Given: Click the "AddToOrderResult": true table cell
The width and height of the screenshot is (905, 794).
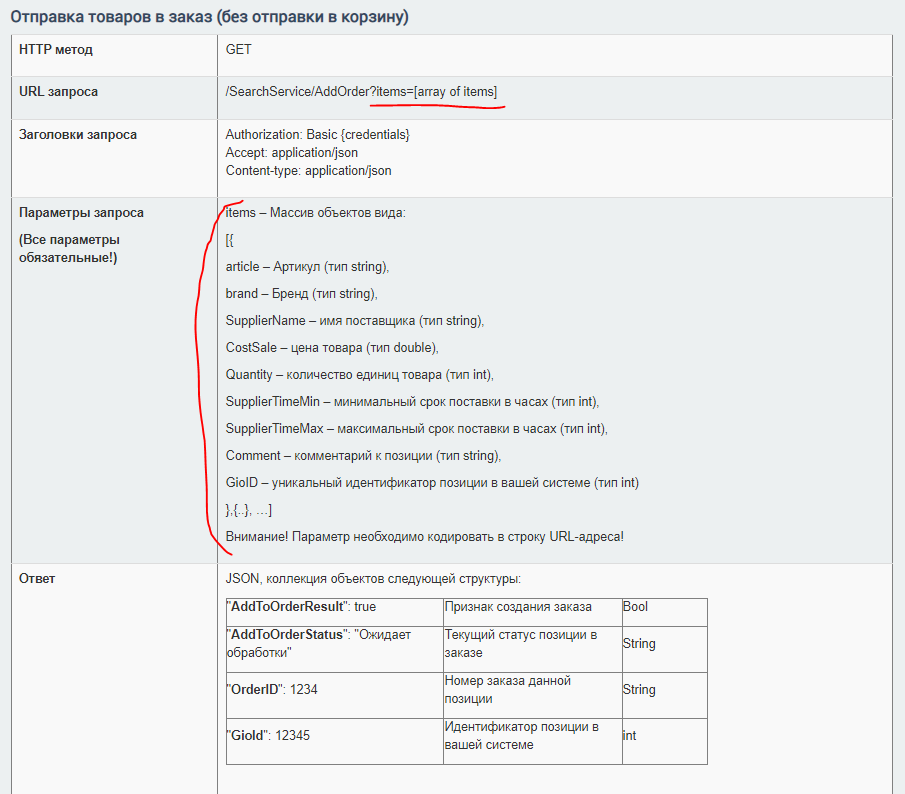Looking at the screenshot, I should click(x=335, y=612).
